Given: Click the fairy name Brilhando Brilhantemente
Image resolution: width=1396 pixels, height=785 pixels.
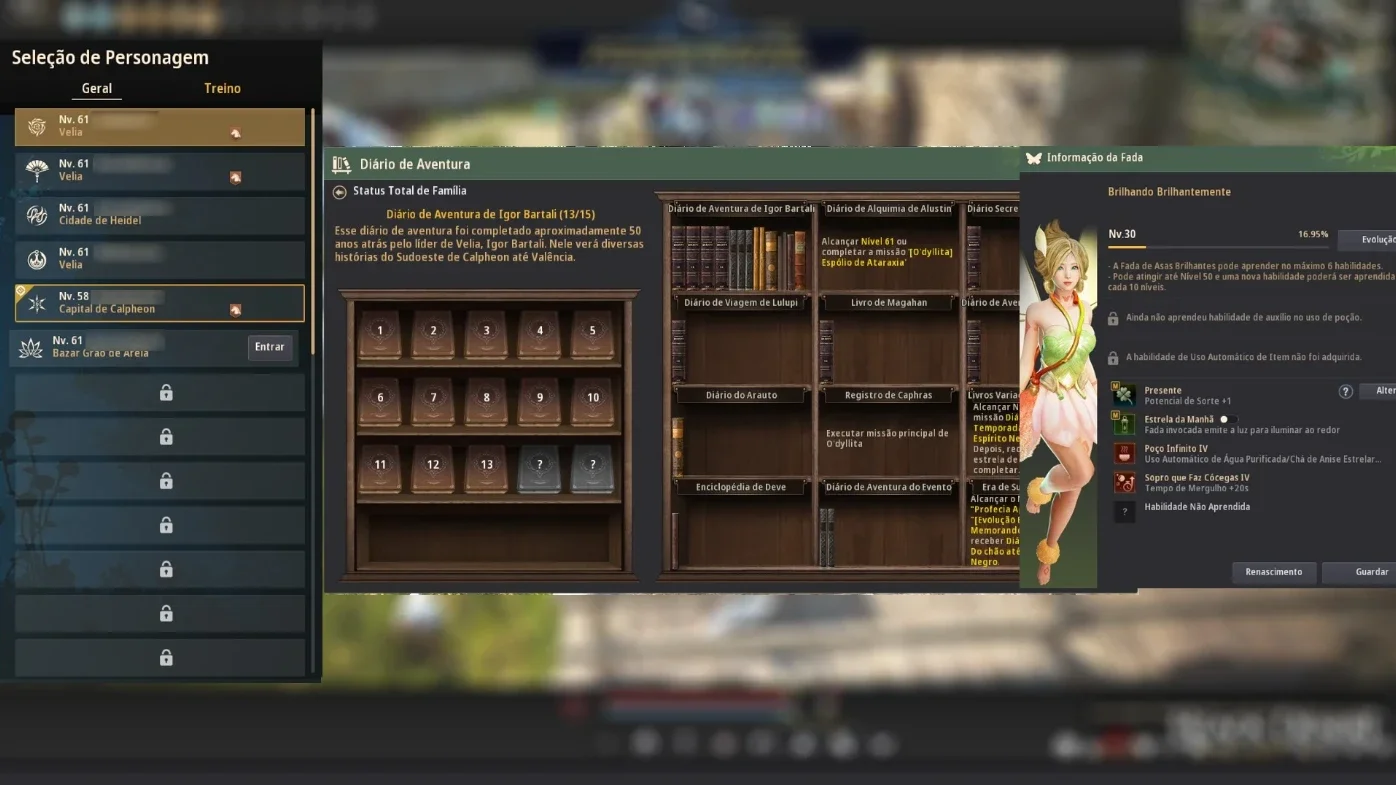Looking at the screenshot, I should [x=1169, y=192].
